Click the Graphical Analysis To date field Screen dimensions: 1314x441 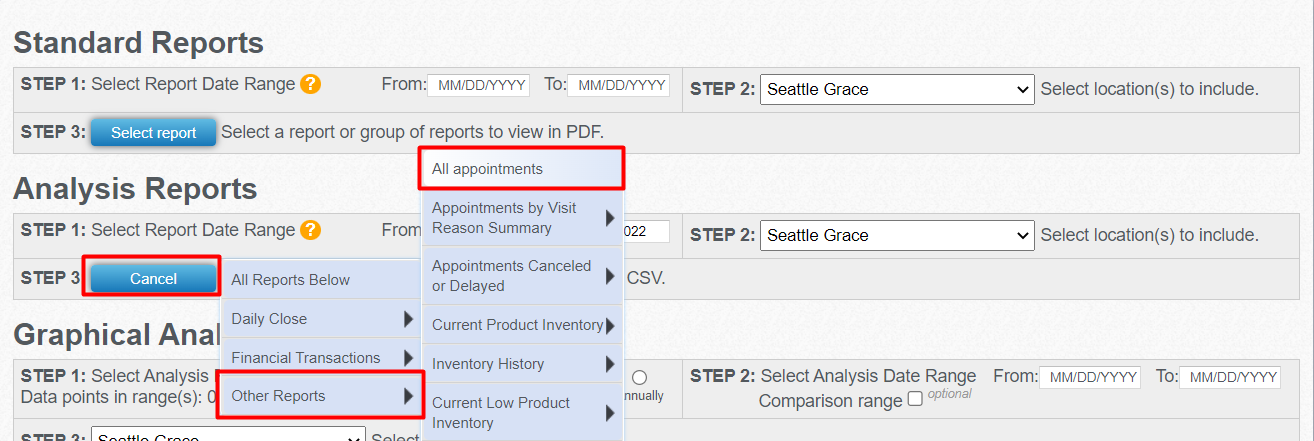click(x=1230, y=377)
